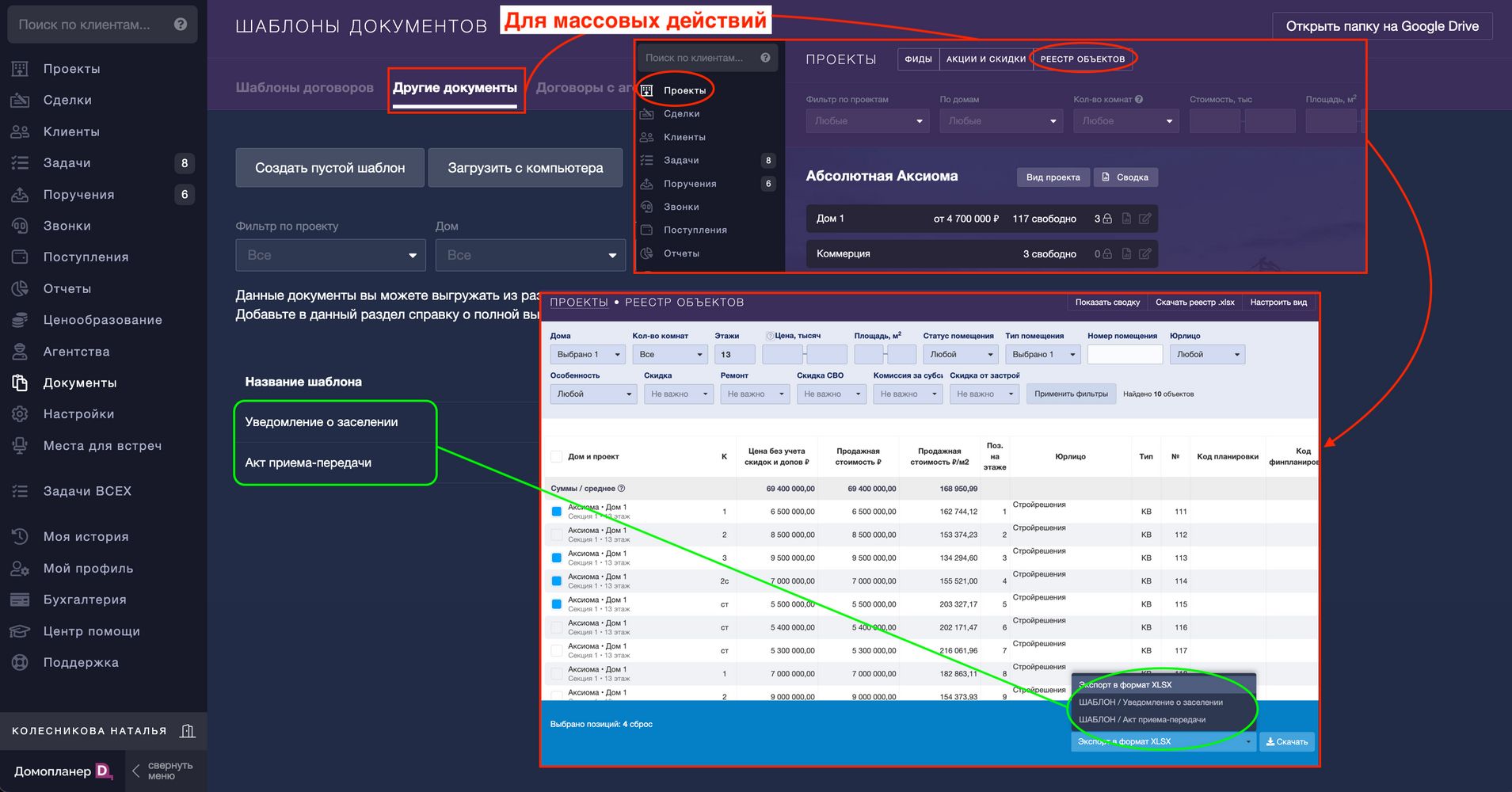Open the Юрлицо dropdown in registry inset
The height and width of the screenshot is (792, 1512).
click(1207, 355)
